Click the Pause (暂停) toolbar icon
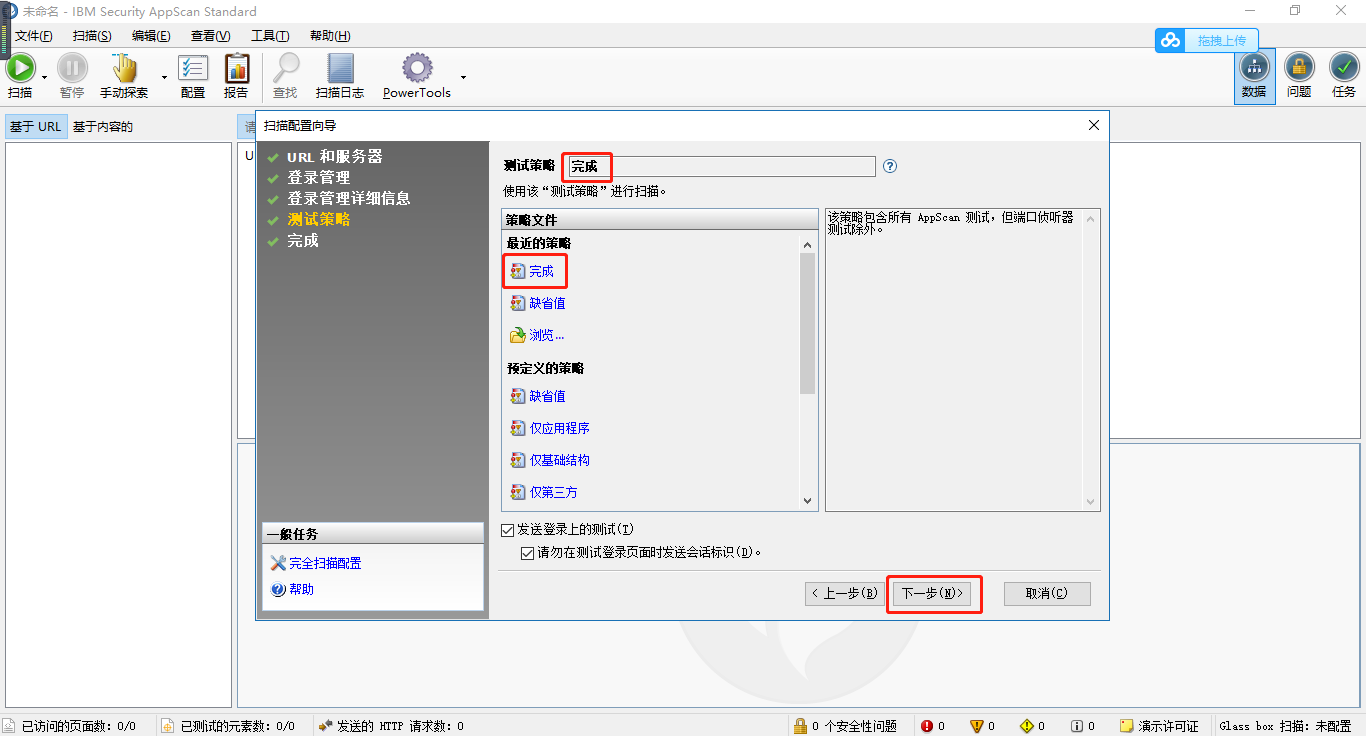This screenshot has height=736, width=1366. pos(72,68)
